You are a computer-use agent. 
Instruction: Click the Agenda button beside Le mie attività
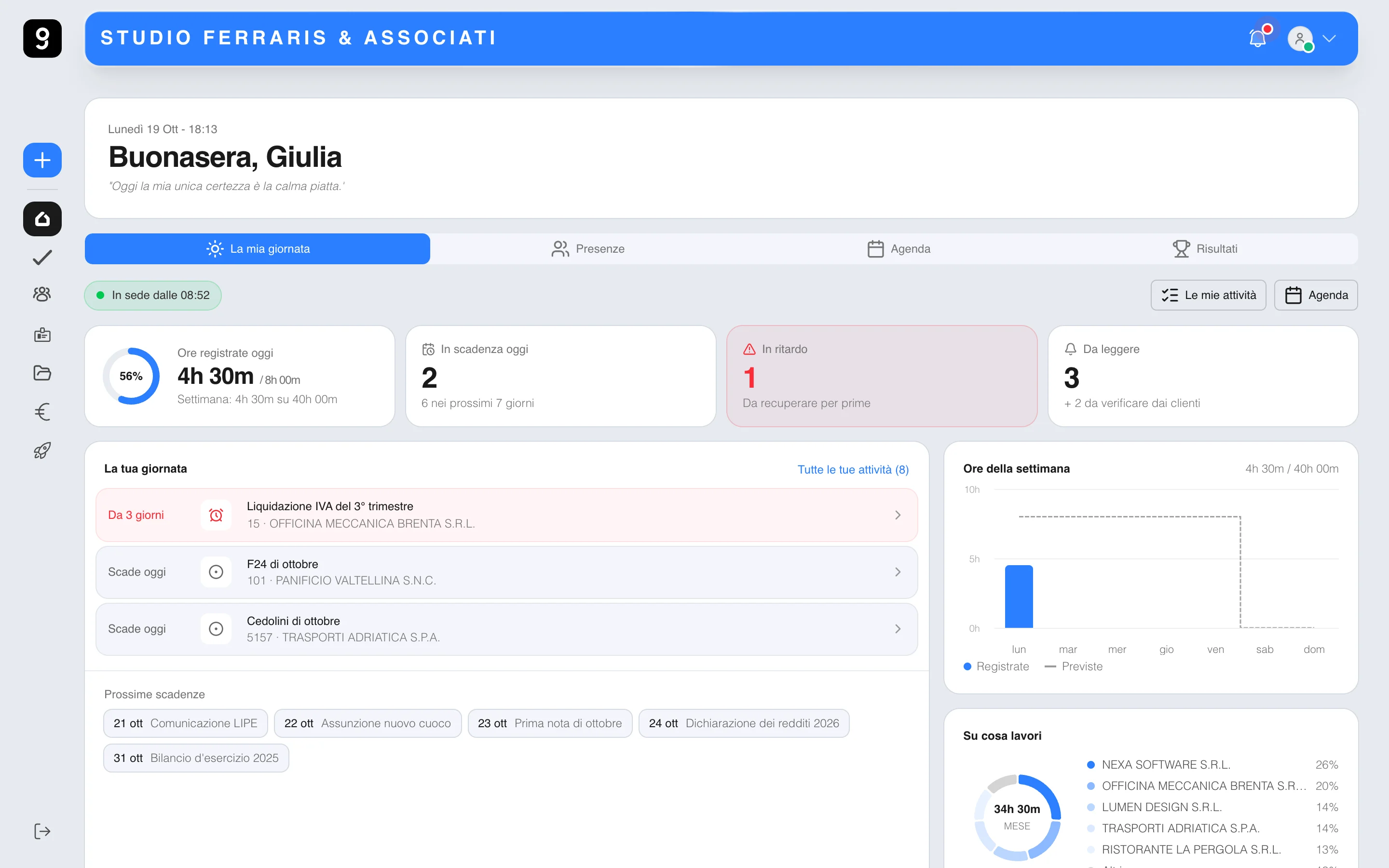(x=1316, y=295)
